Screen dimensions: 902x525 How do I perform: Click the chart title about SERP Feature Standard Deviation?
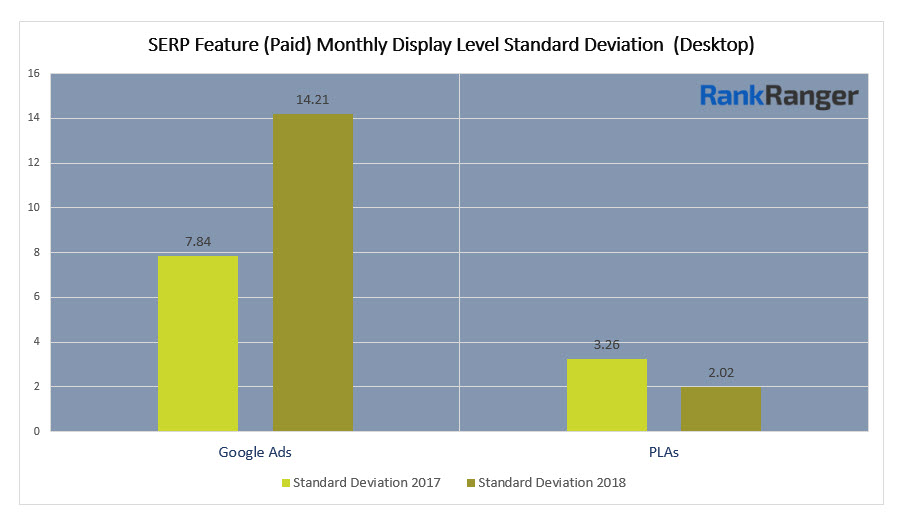pyautogui.click(x=451, y=45)
